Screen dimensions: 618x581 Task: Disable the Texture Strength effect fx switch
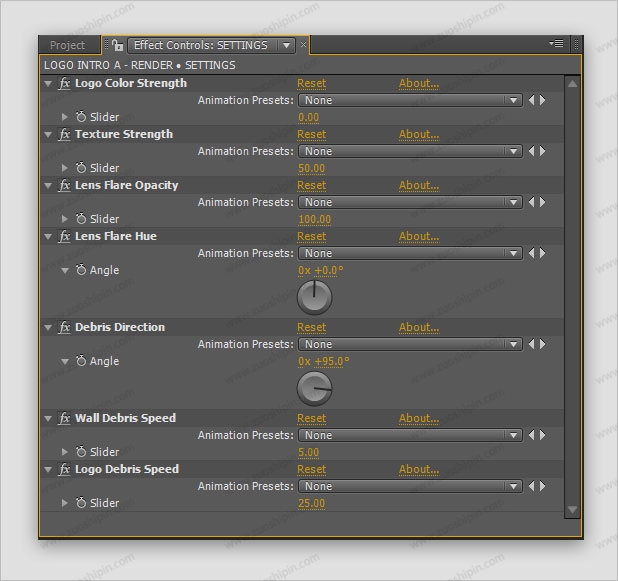[x=65, y=135]
